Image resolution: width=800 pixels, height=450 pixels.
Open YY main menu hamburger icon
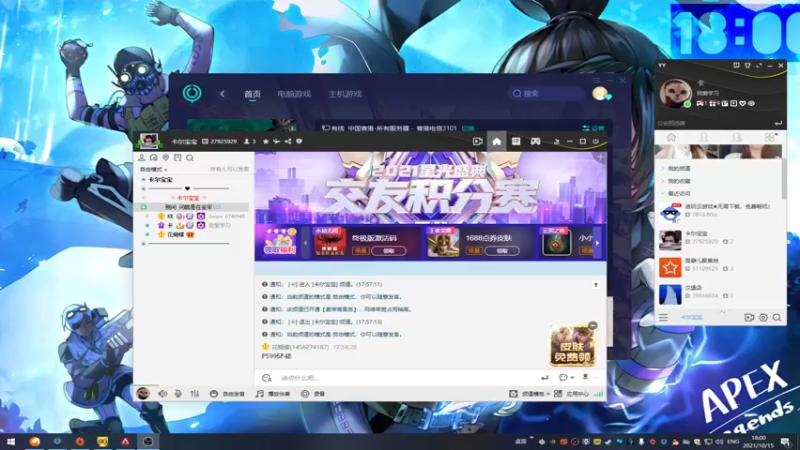663,317
